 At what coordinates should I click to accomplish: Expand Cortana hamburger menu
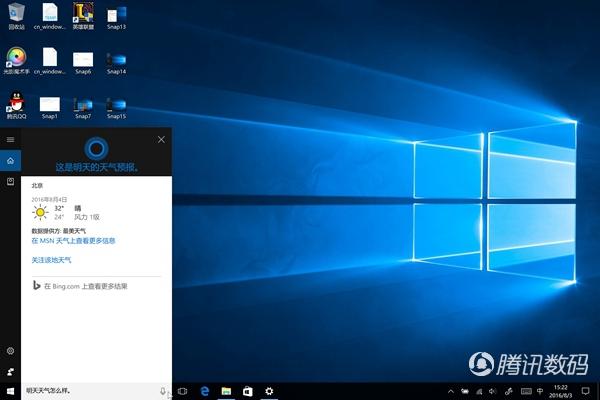[10, 139]
